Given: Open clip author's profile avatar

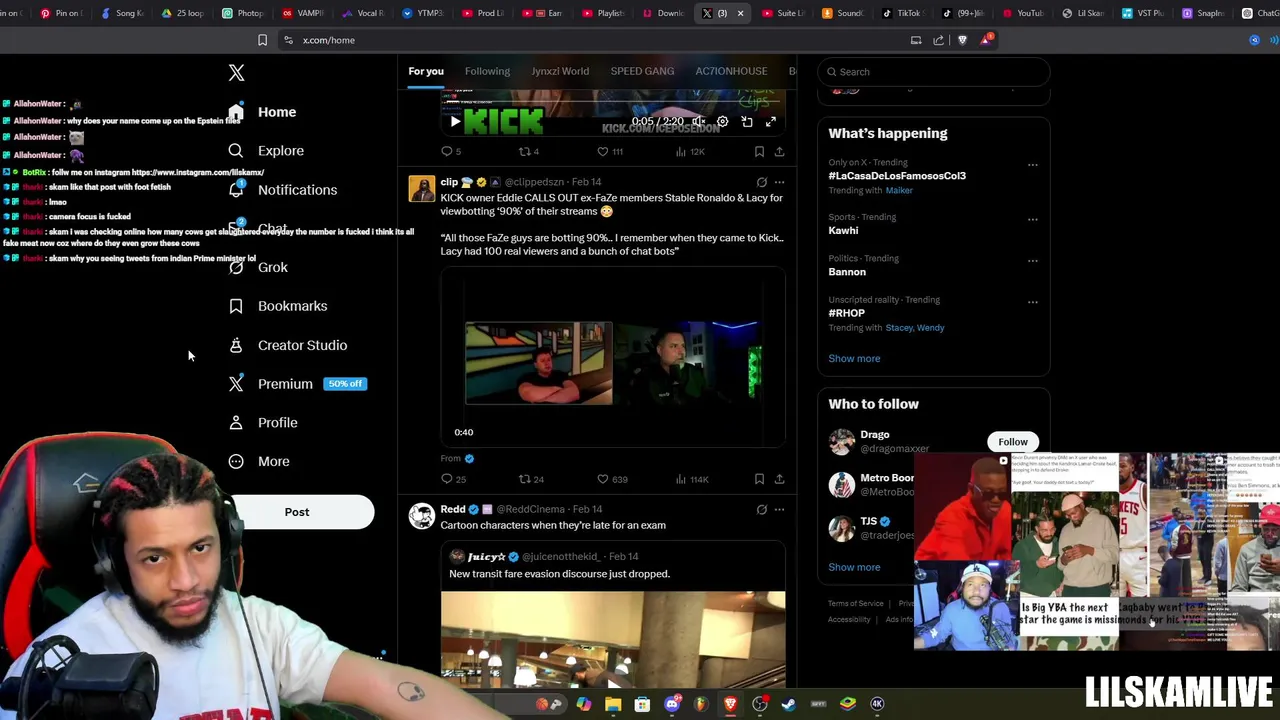Looking at the screenshot, I should click(x=422, y=189).
